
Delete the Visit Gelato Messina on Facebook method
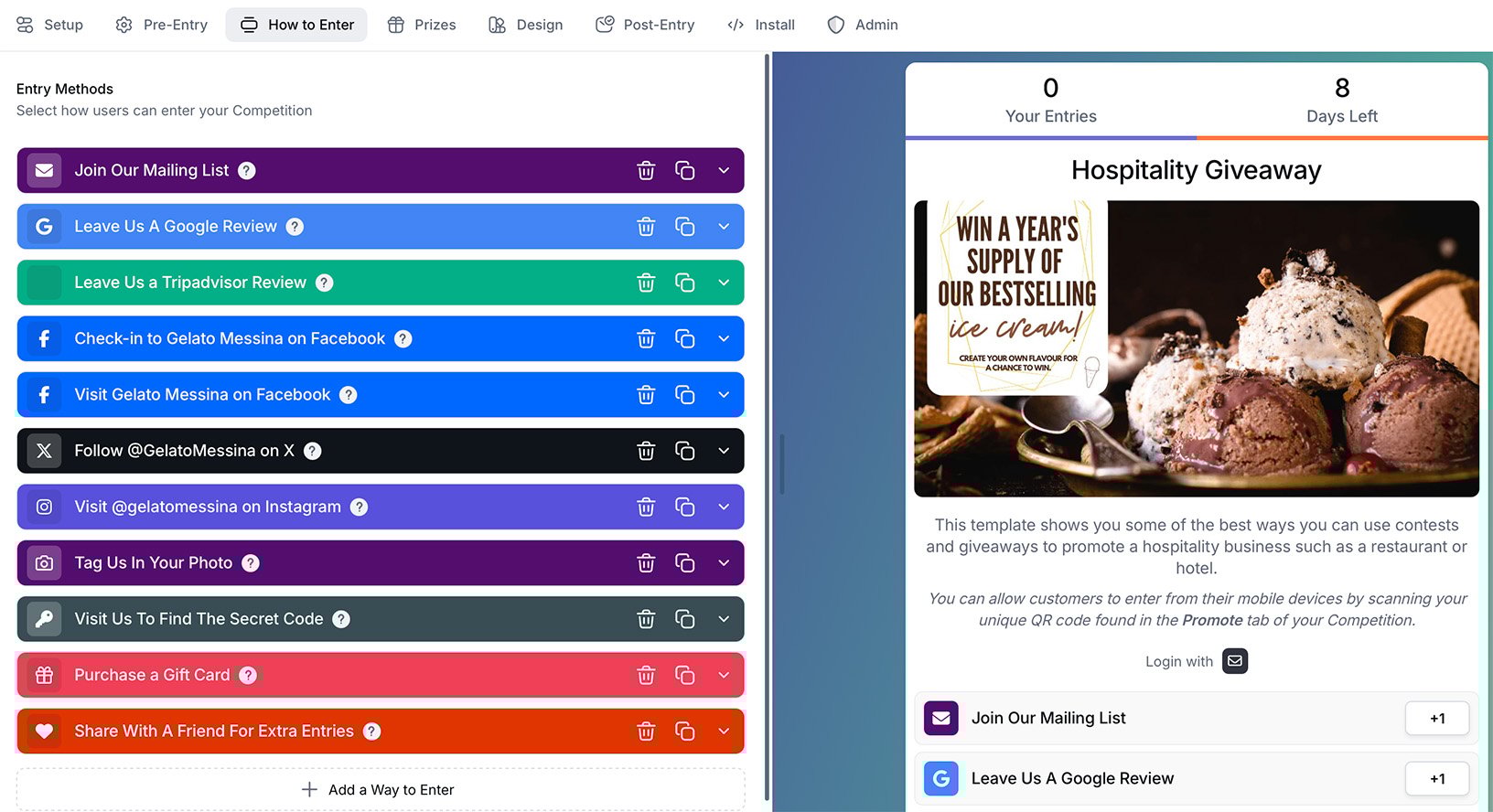(646, 395)
